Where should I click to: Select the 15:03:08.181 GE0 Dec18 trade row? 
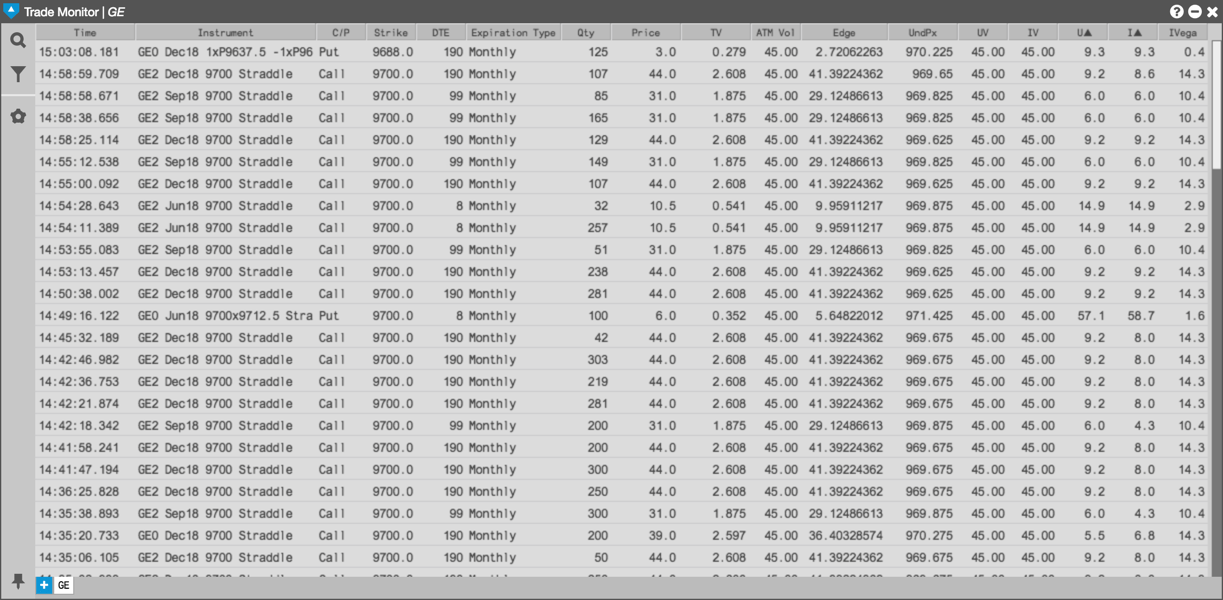(x=622, y=52)
